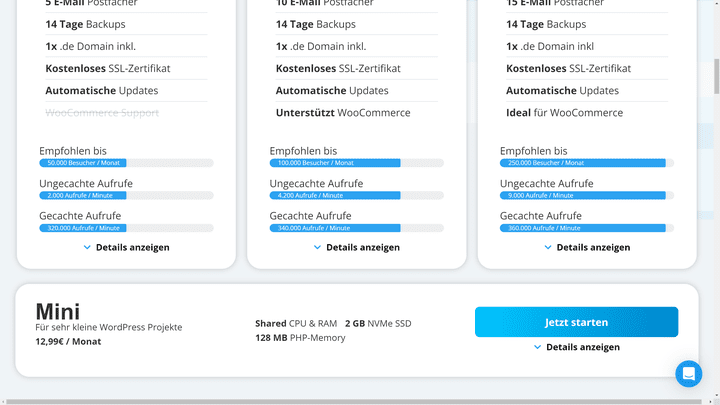Click Empfohlen bis label above 50.000 Besucher bar
The width and height of the screenshot is (720, 405).
tap(73, 151)
